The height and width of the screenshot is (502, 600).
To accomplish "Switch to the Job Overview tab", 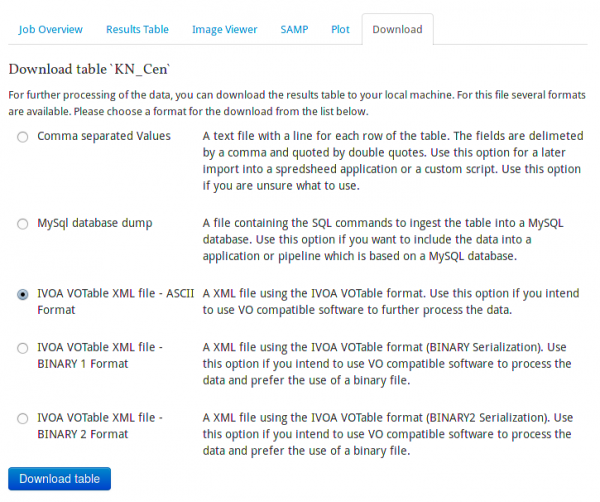I will click(x=50, y=30).
